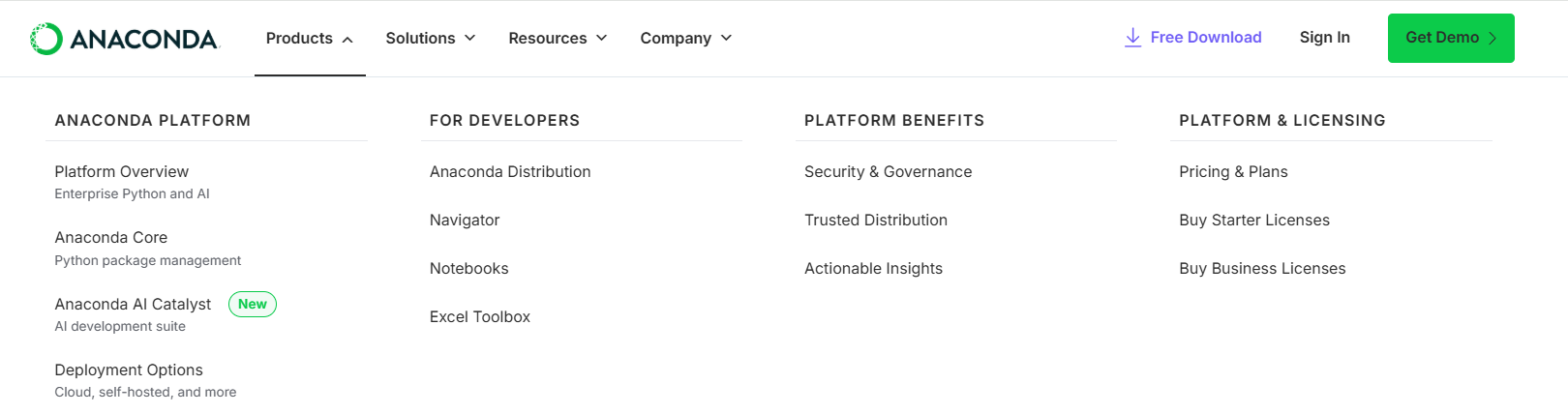1568x414 pixels.
Task: Open the Company dropdown menu
Action: pos(685,38)
